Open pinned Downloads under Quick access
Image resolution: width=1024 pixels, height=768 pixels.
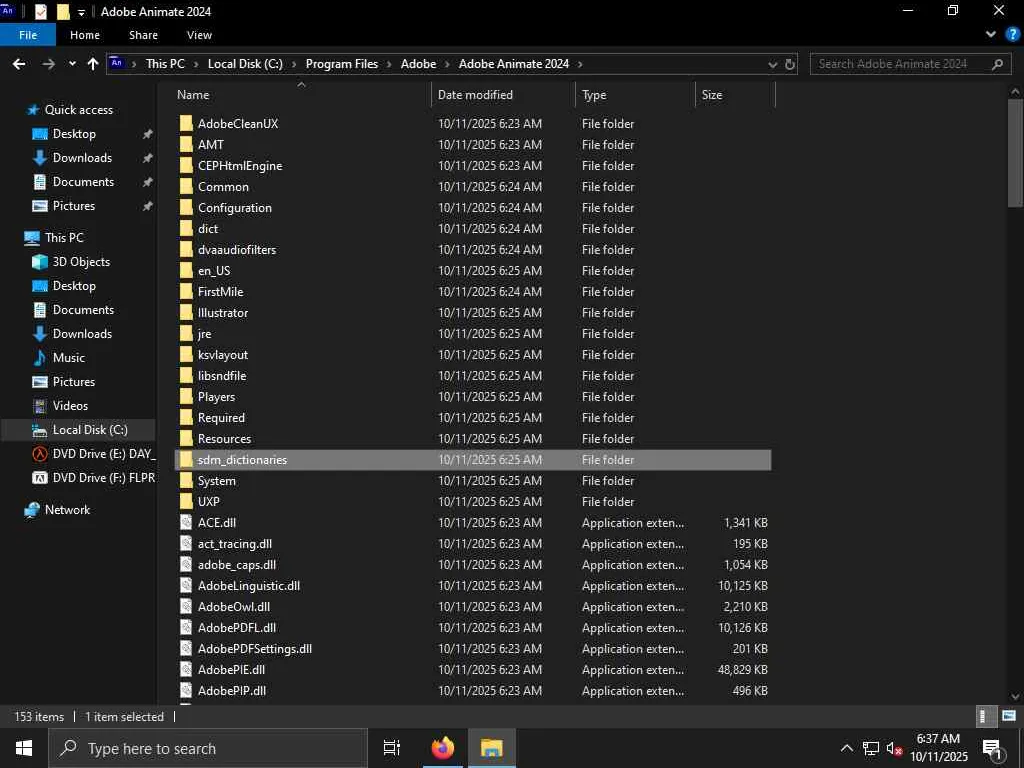coord(82,158)
